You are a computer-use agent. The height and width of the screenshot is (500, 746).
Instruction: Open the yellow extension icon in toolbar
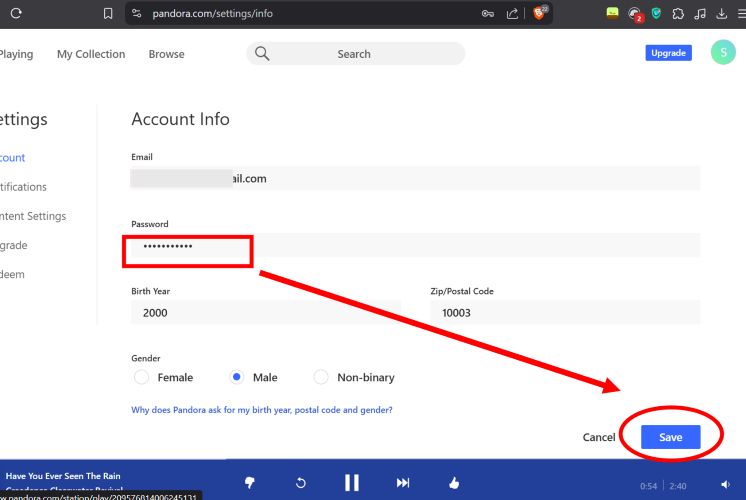pyautogui.click(x=612, y=13)
